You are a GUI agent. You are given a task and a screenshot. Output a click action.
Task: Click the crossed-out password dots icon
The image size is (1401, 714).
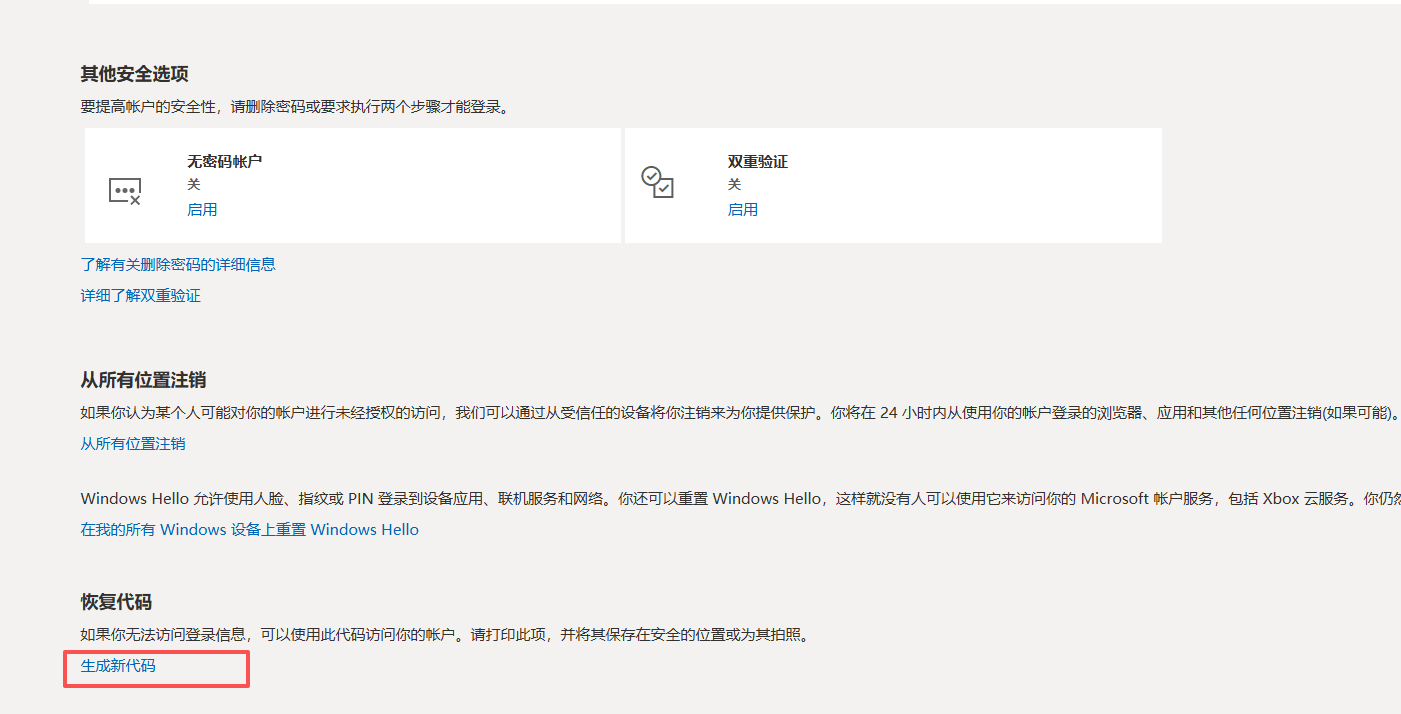[126, 190]
